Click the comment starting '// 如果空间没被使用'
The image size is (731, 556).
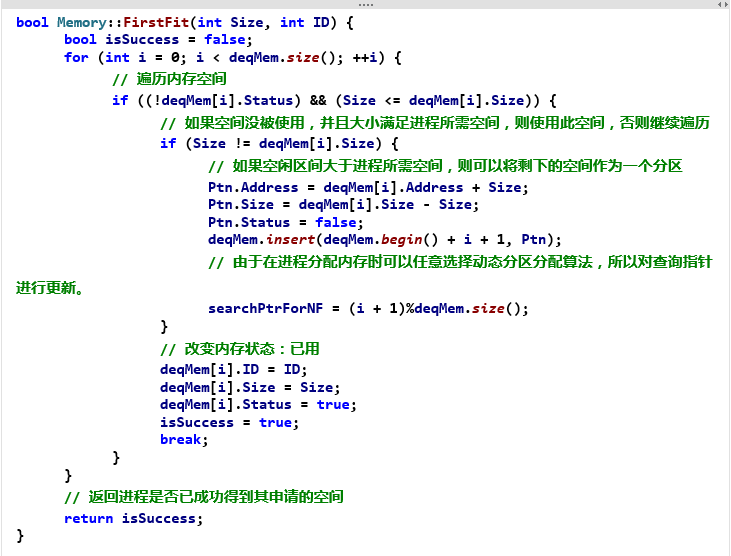[434, 123]
